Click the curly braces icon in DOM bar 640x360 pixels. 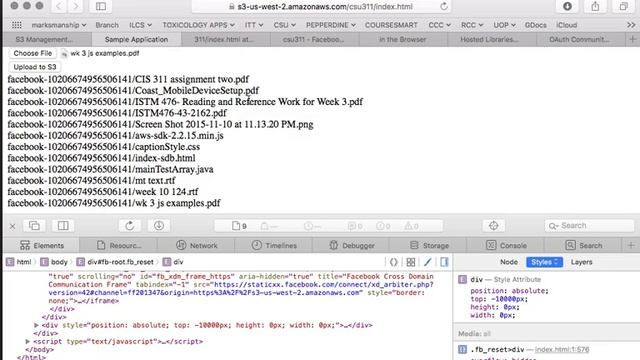(393, 262)
